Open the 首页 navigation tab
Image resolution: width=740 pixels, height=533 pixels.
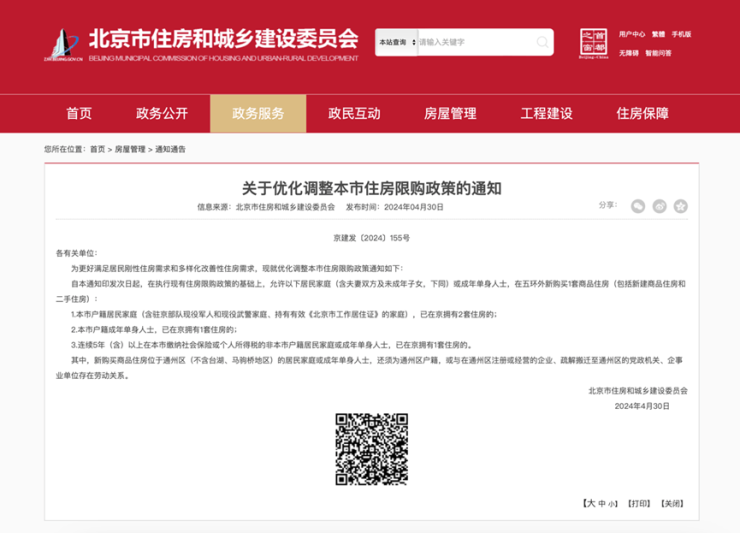tap(79, 113)
